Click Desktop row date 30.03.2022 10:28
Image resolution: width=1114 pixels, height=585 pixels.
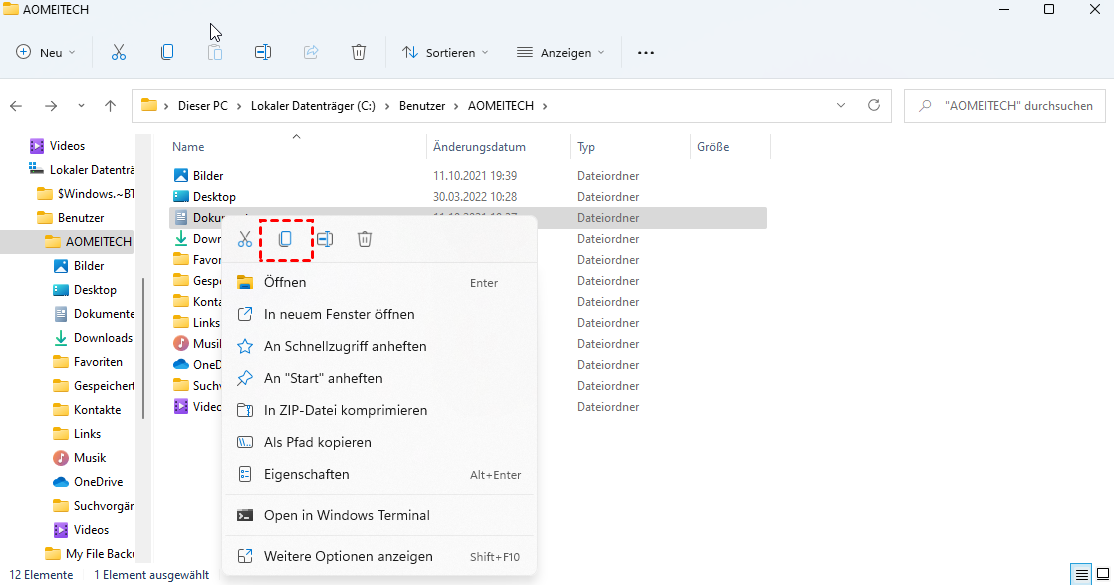tap(475, 197)
